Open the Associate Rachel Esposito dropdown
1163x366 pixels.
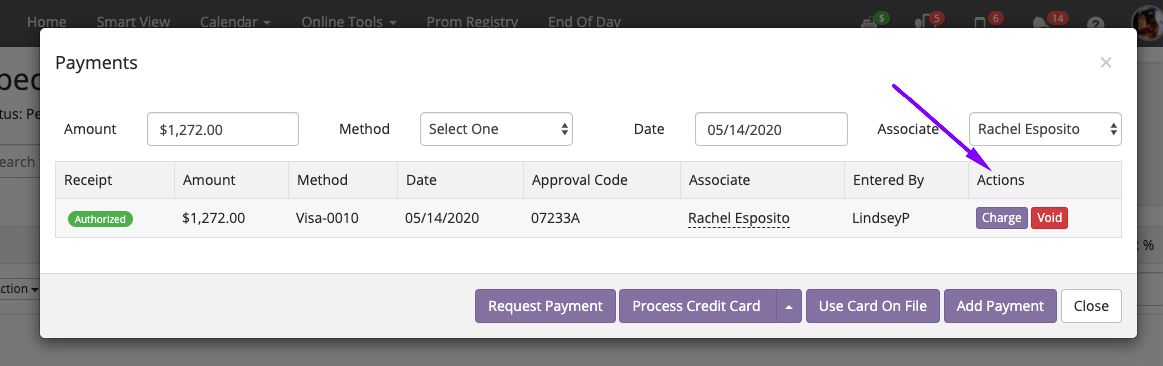click(1045, 129)
